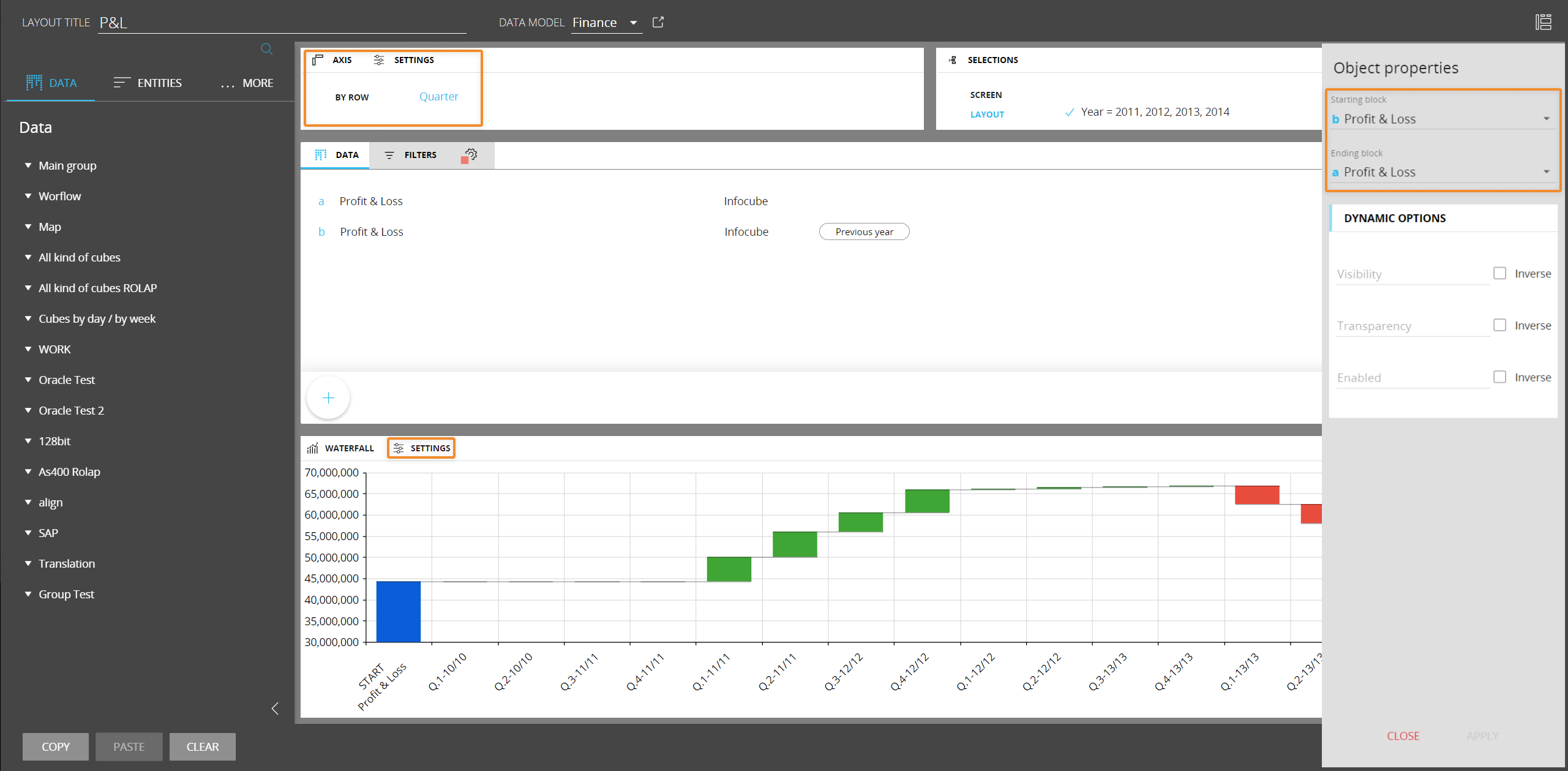Click the Selections panel icon
Image resolution: width=1568 pixels, height=771 pixels.
click(x=953, y=60)
